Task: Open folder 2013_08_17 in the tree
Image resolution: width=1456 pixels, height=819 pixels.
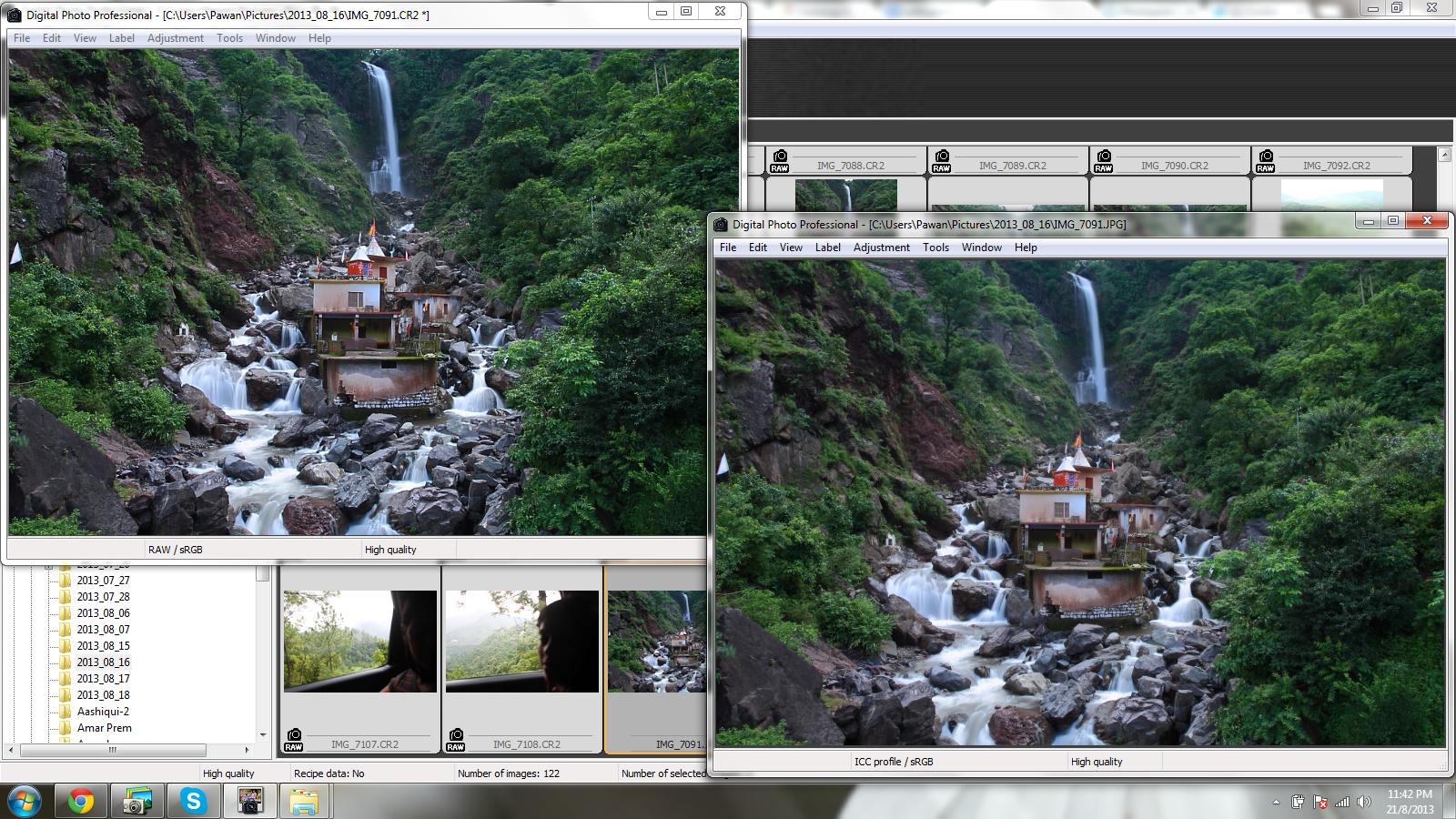Action: 103,679
